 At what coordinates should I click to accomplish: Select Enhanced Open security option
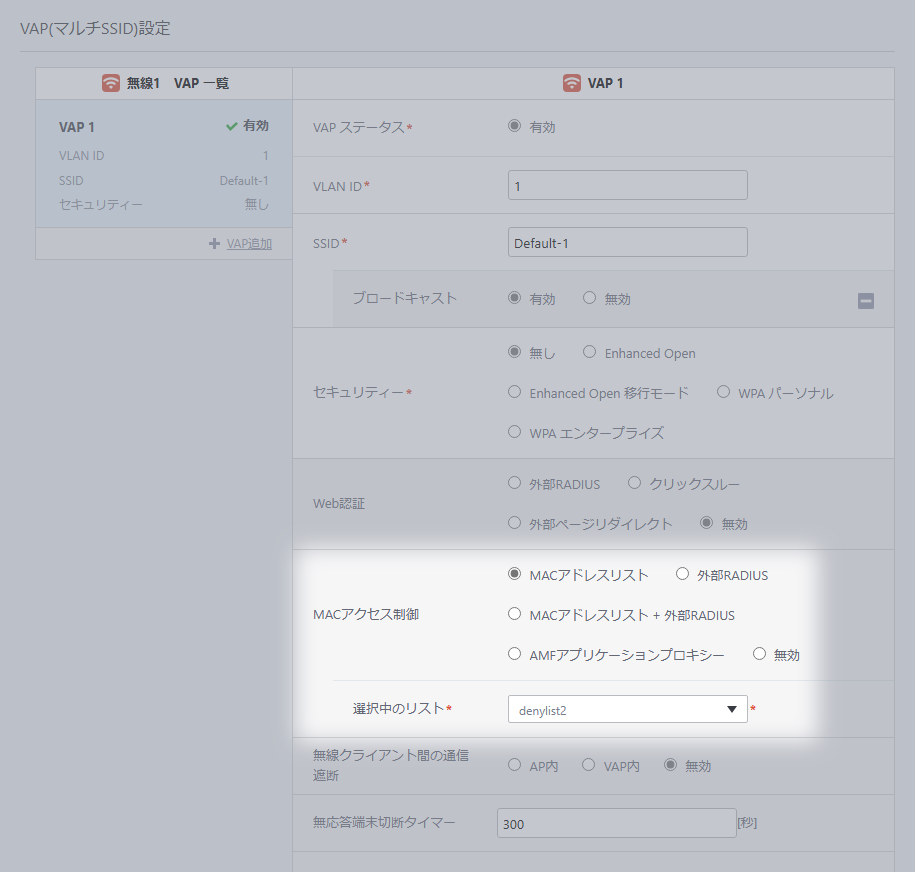click(589, 352)
